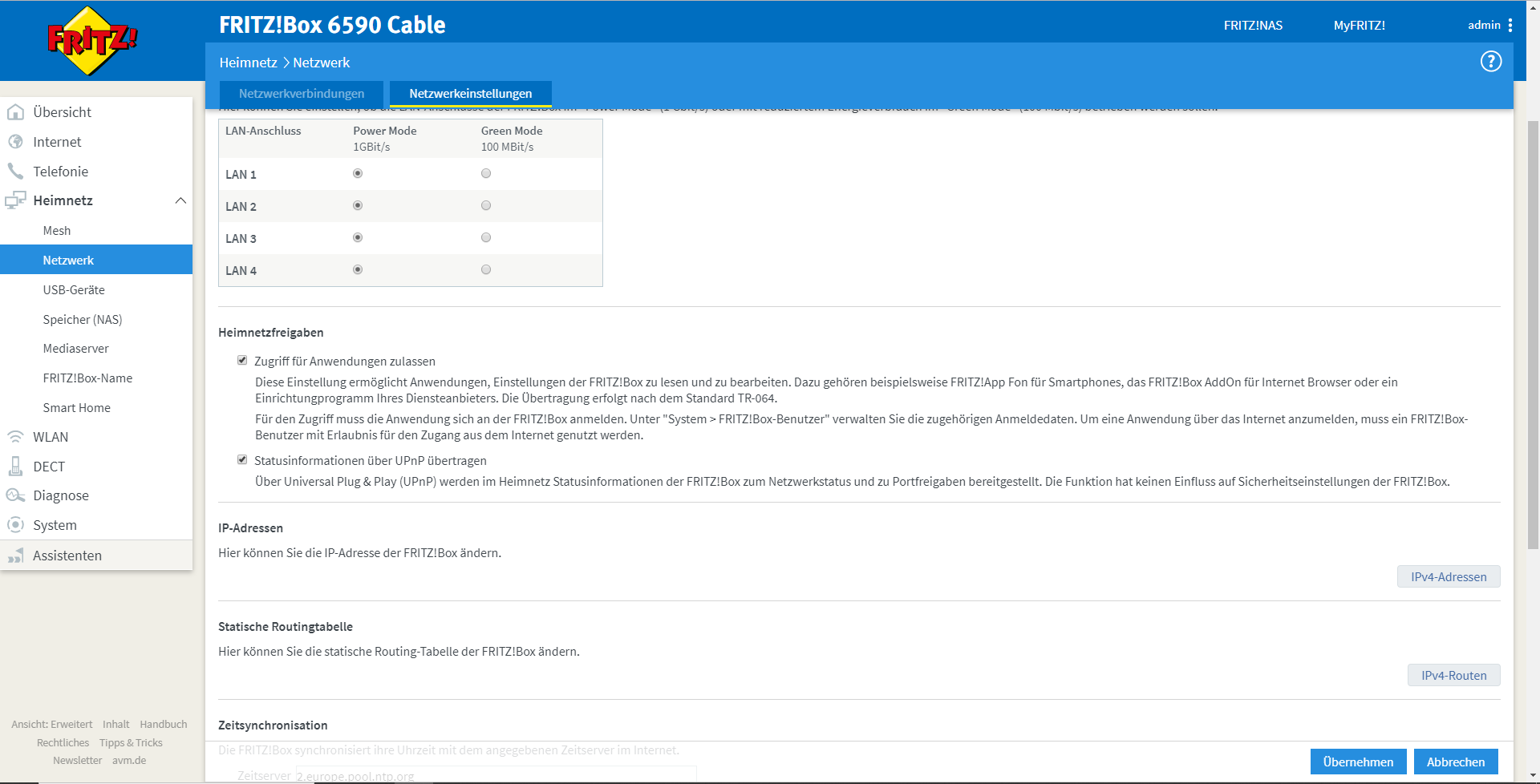The width and height of the screenshot is (1540, 784).
Task: Click the Heimnetz network icon
Action: 15,200
